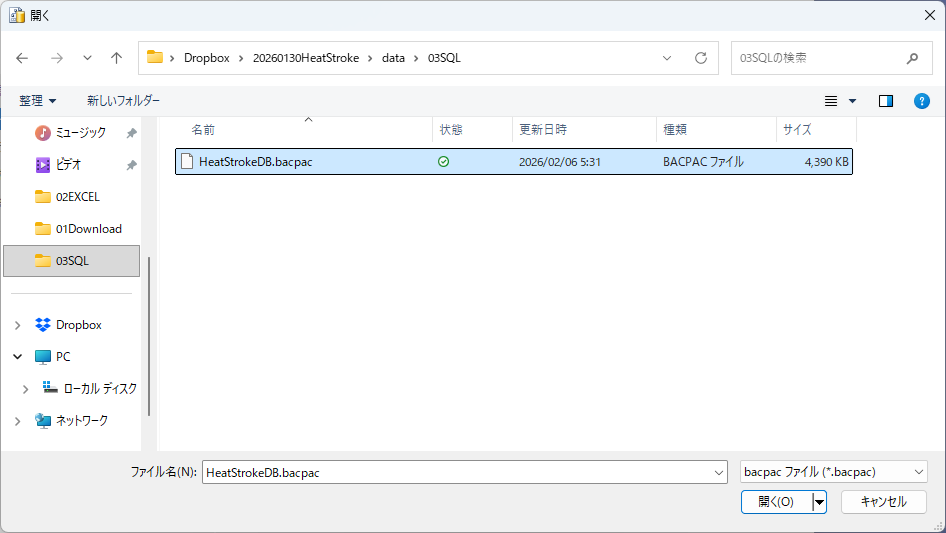946x533 pixels.
Task: Go up one folder level
Action: 116,58
